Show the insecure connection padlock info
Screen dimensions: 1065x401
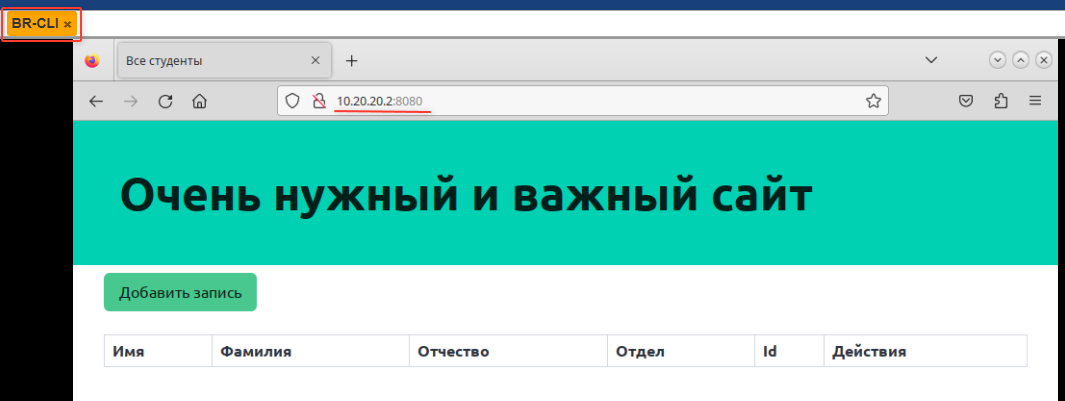point(318,101)
